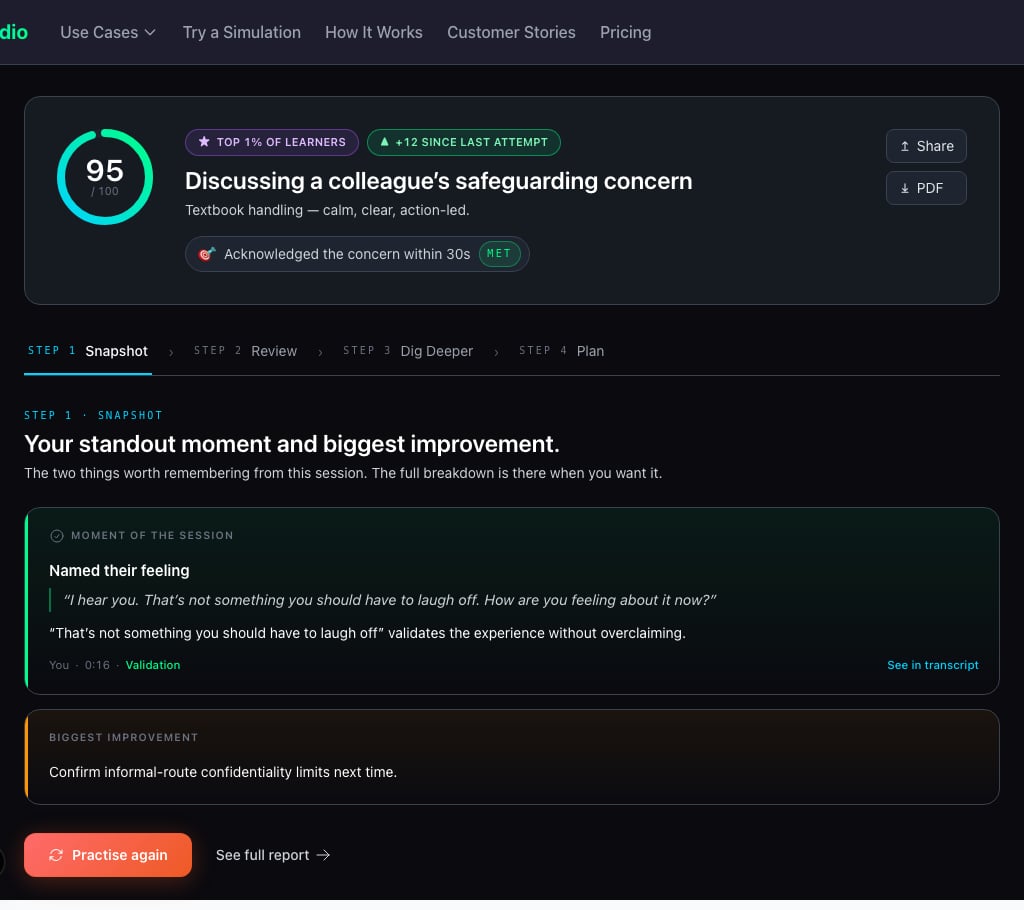
Task: Download the report as PDF
Action: pyautogui.click(x=926, y=188)
